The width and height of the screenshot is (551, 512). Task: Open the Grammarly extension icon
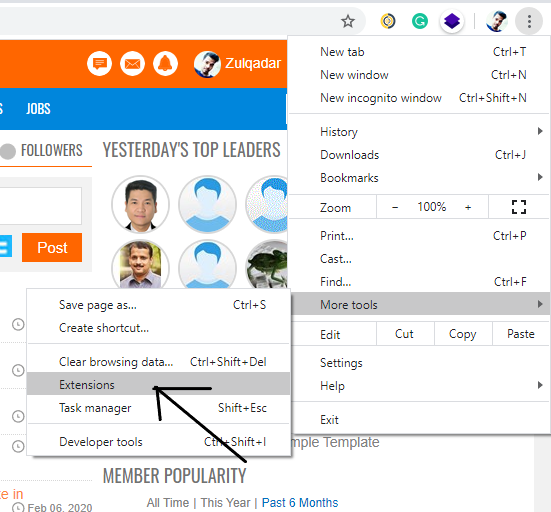(420, 21)
